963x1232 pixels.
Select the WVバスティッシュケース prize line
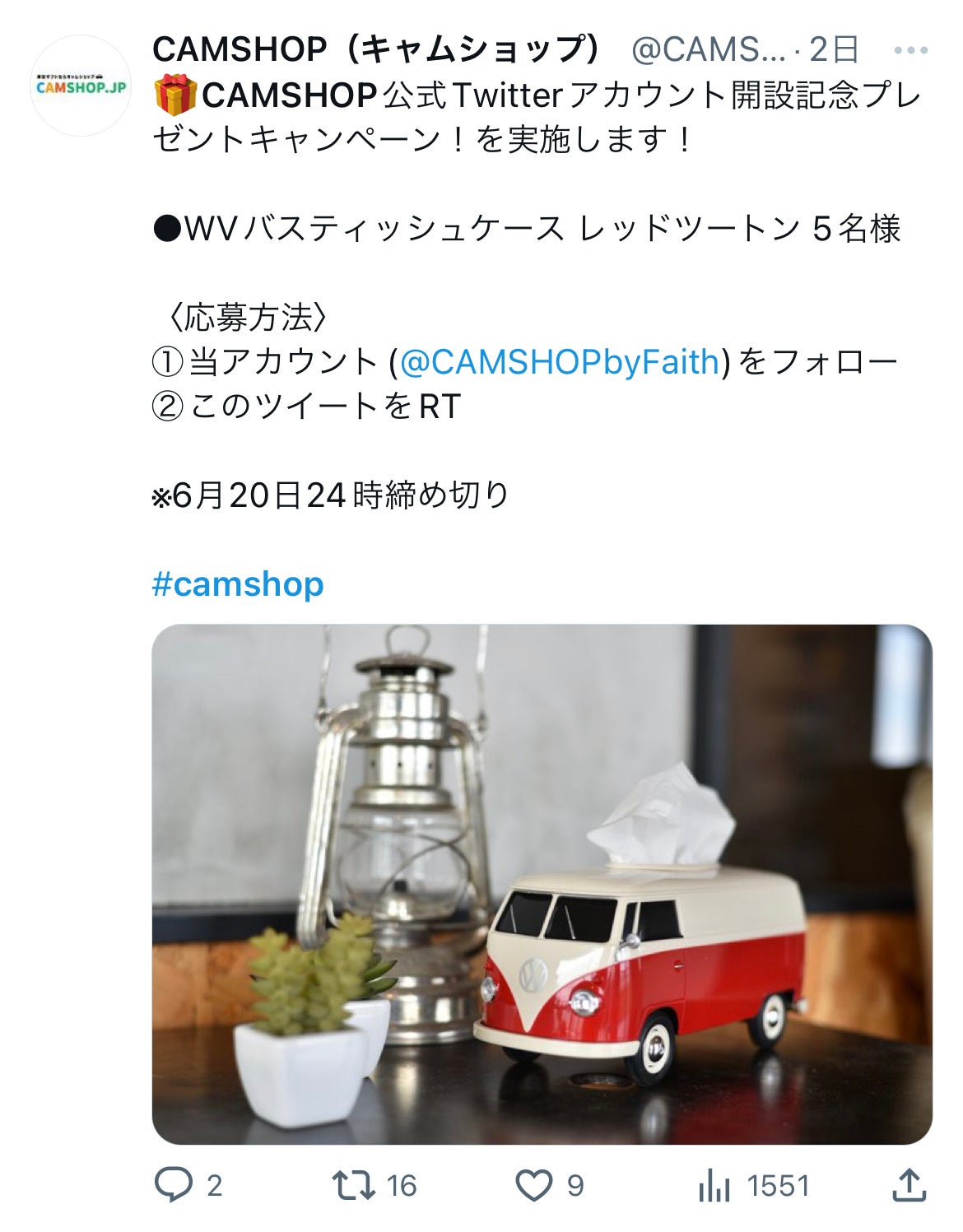[x=527, y=228]
